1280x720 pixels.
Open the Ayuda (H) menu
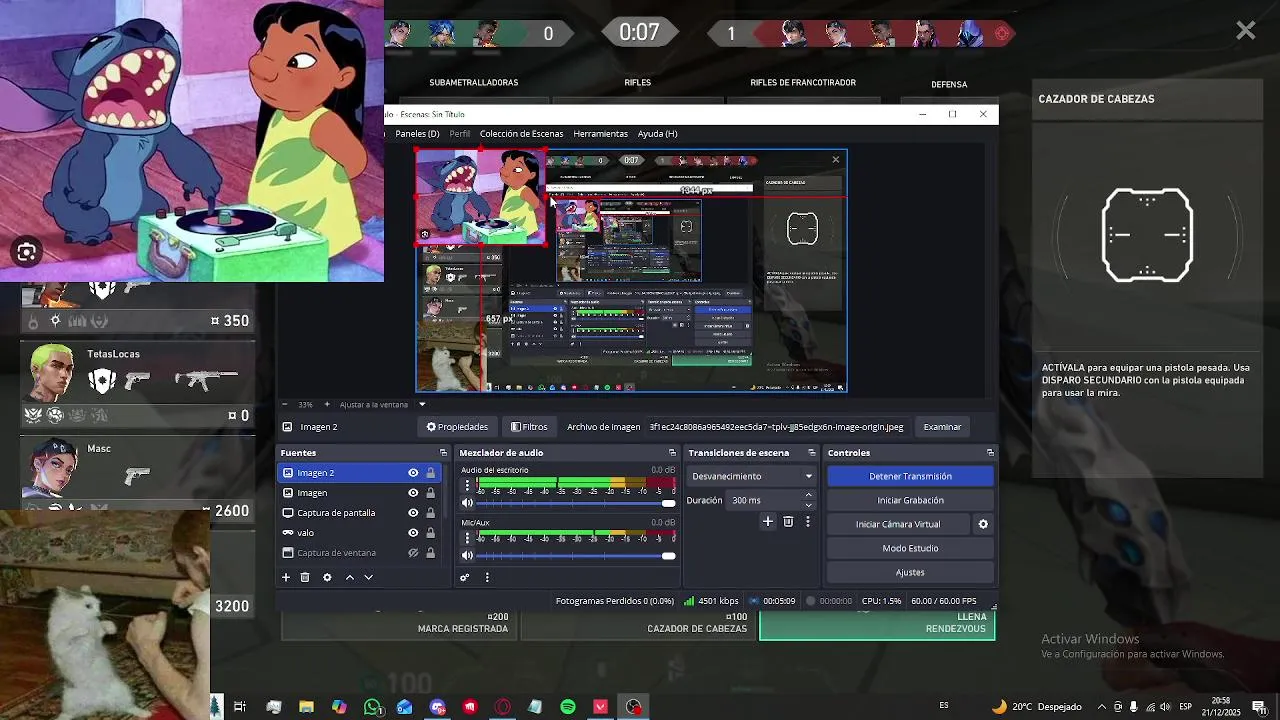tap(657, 133)
